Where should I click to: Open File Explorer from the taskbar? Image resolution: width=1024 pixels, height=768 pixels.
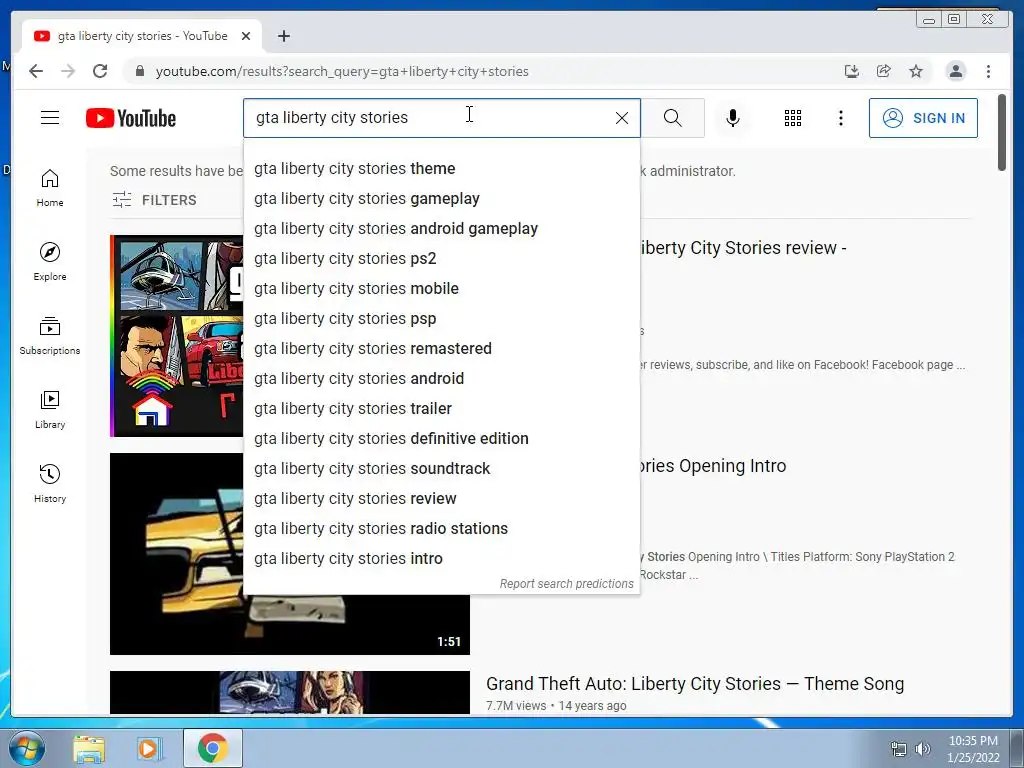click(89, 748)
